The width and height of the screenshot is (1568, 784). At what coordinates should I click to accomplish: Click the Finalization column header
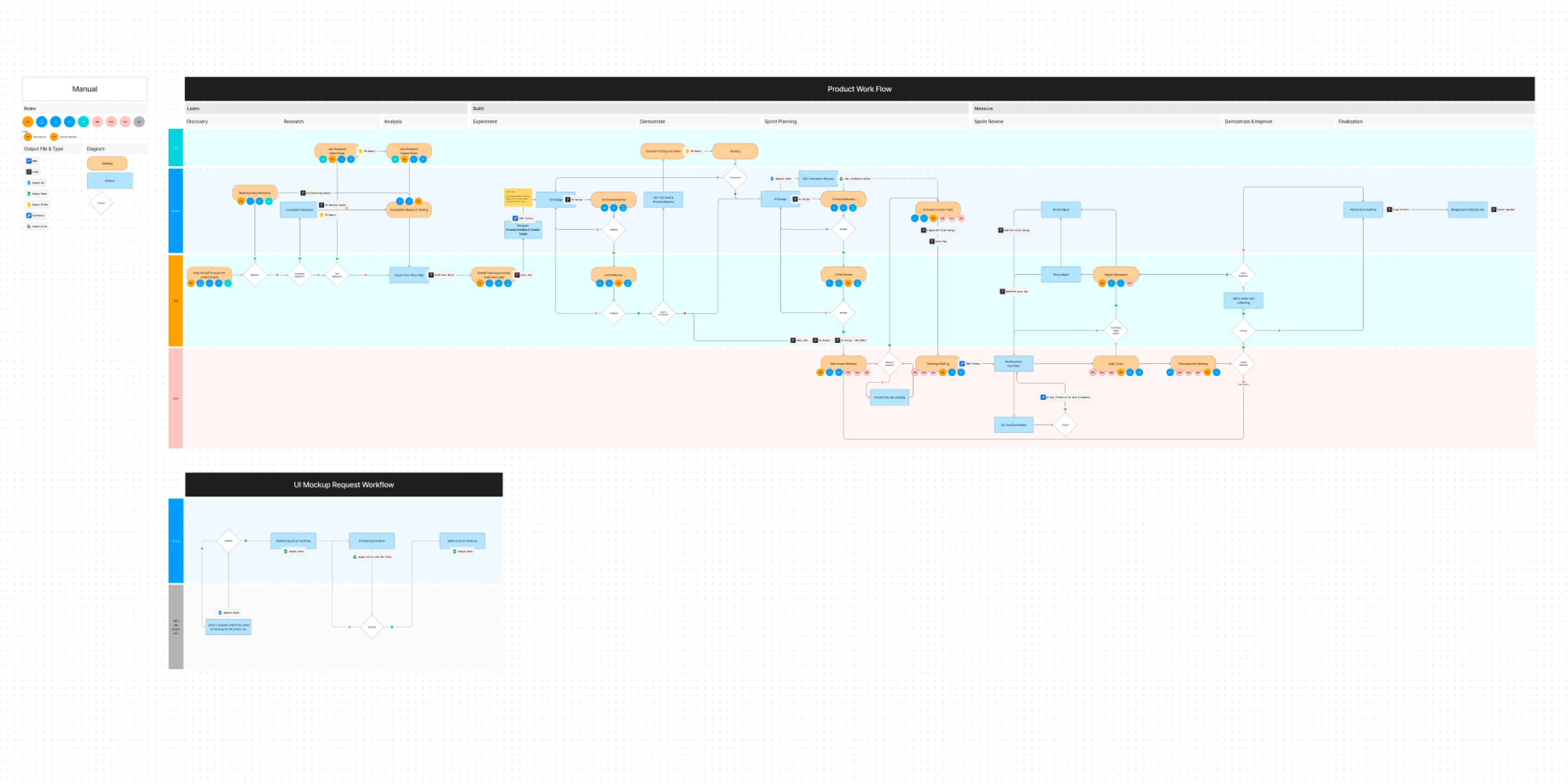click(1350, 122)
